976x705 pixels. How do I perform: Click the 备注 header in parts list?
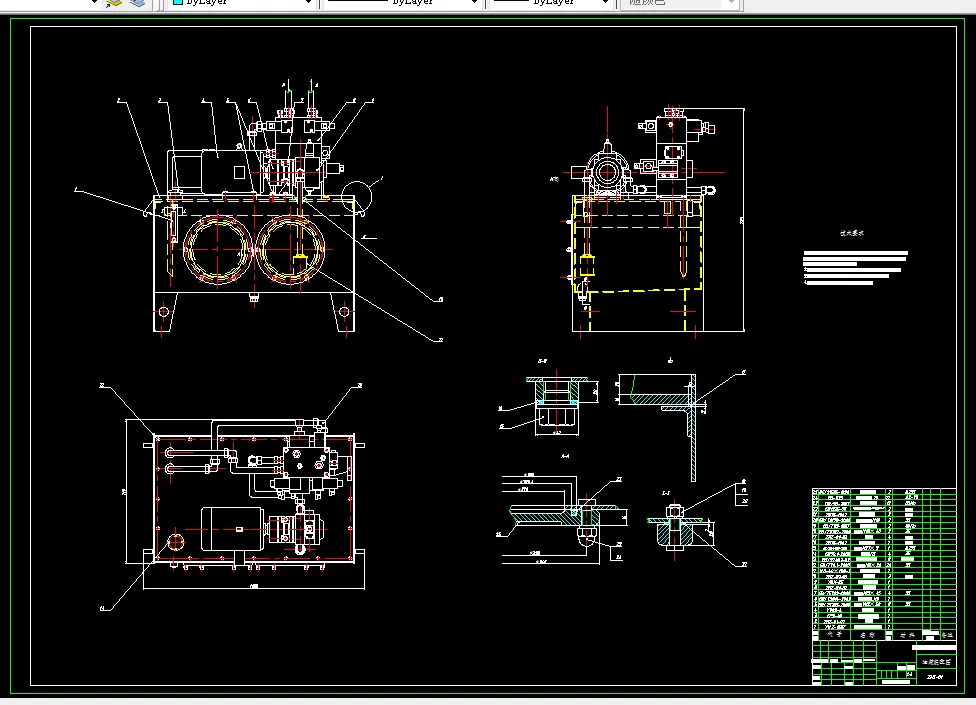coord(947,635)
